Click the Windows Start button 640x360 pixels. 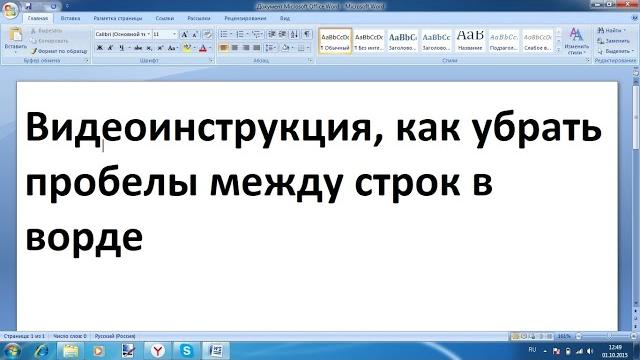(x=11, y=351)
